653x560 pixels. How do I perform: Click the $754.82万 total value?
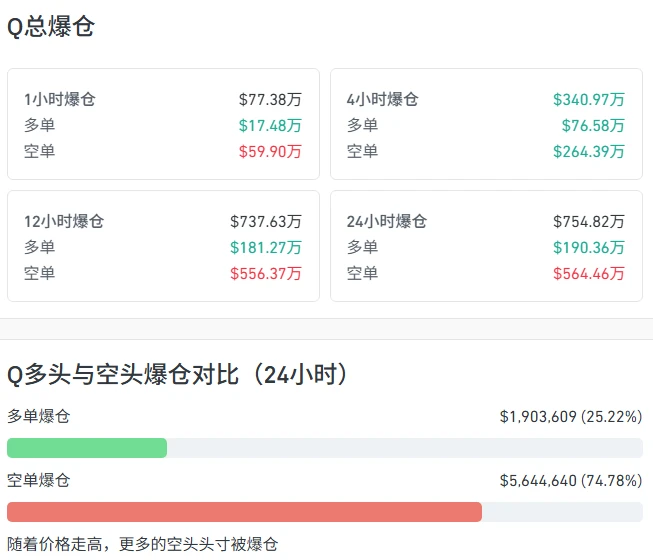coord(589,222)
